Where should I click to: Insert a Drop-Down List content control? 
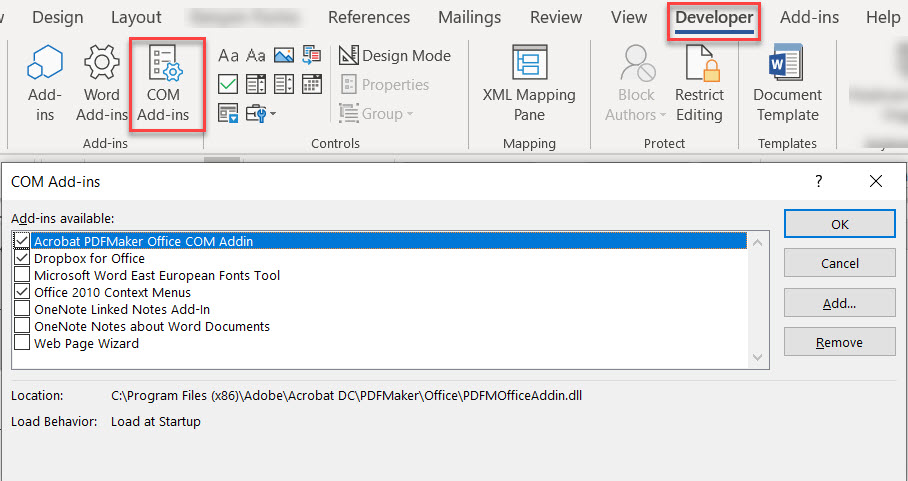pos(284,85)
